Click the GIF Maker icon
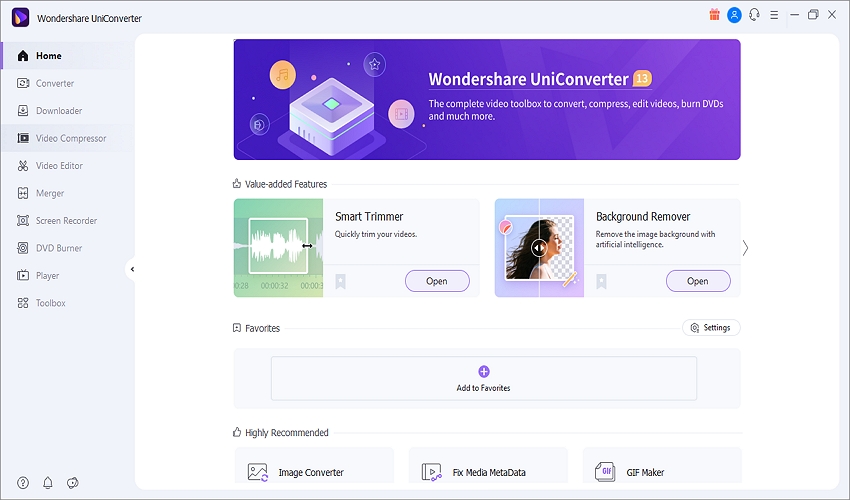 (x=605, y=472)
